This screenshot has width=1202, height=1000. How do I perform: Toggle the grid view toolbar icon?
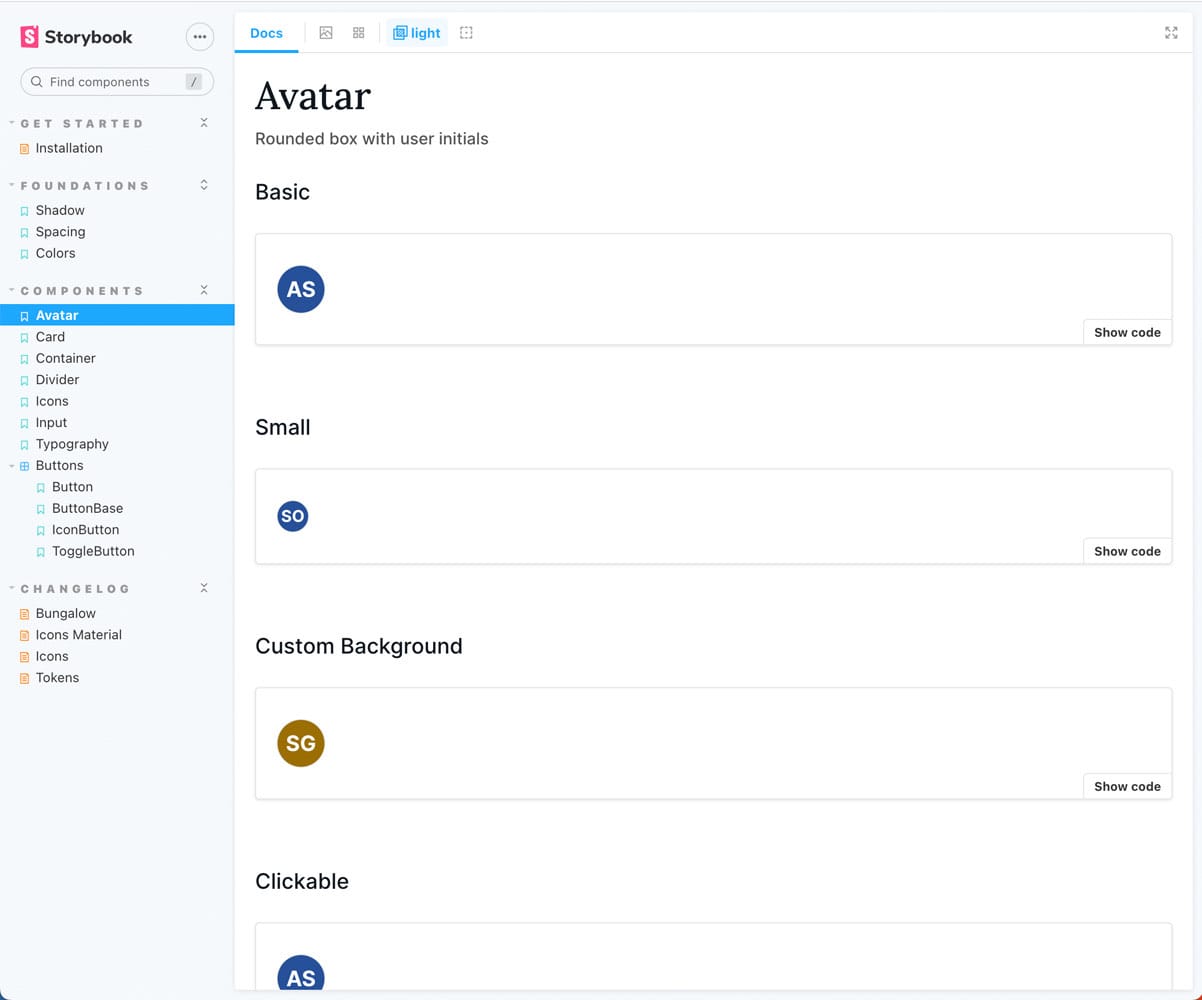359,33
